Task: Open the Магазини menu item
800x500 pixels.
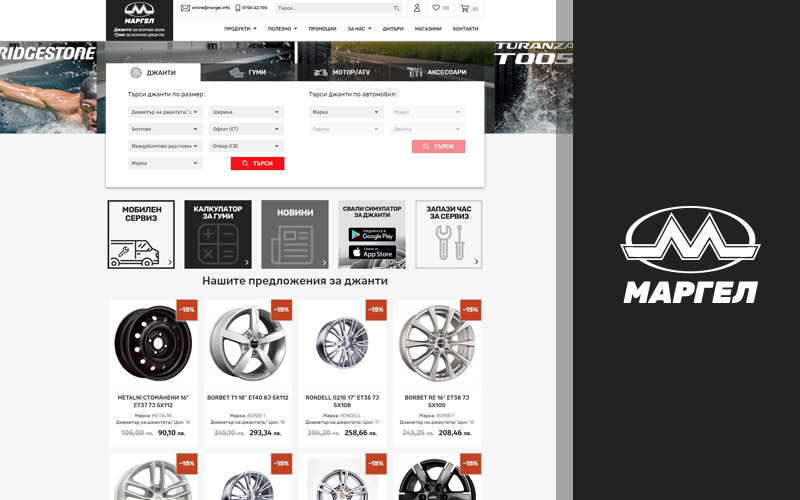Action: point(428,29)
